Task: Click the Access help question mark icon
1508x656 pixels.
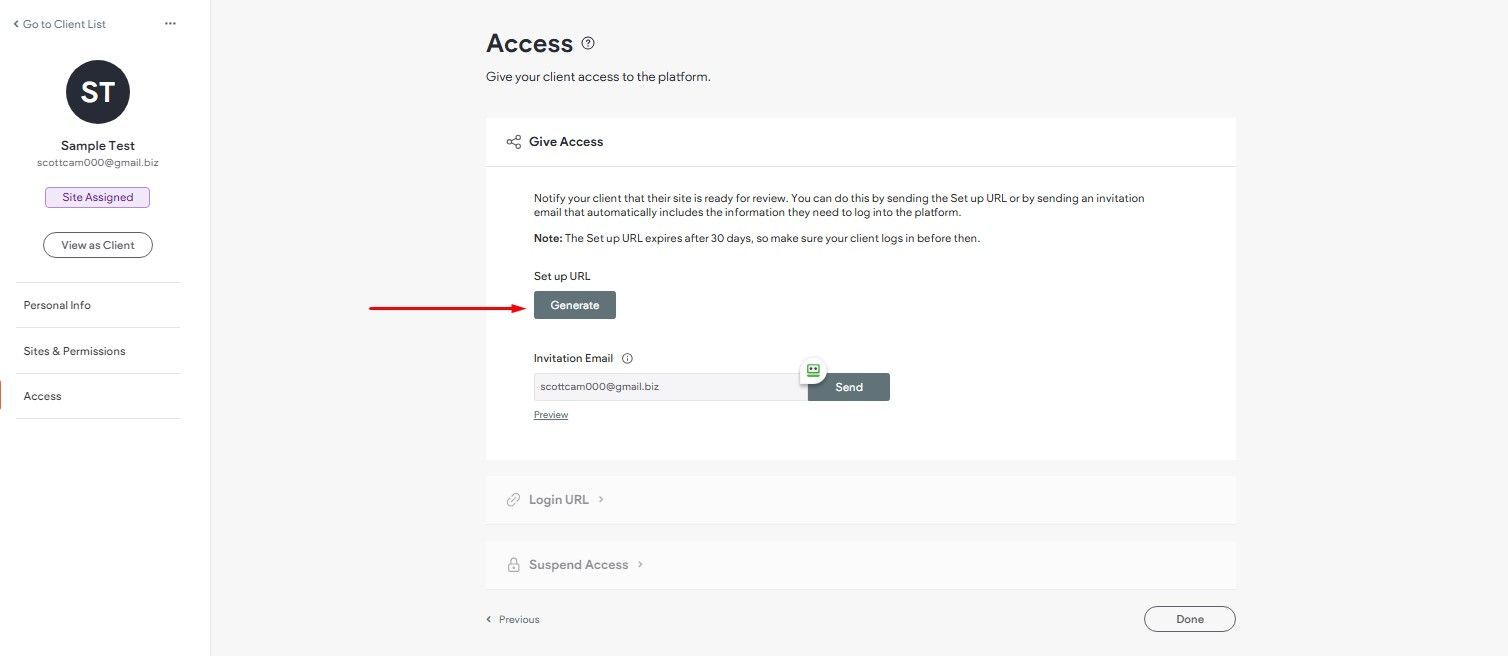Action: [x=588, y=43]
